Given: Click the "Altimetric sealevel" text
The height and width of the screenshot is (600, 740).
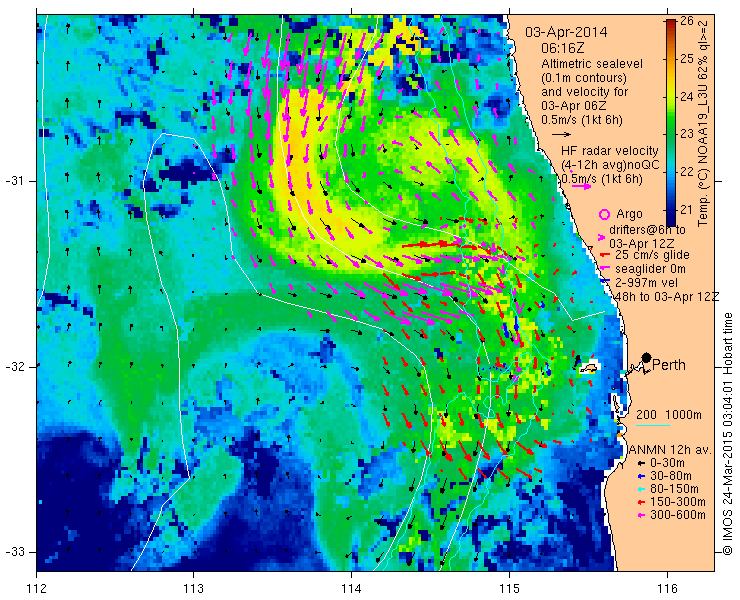Looking at the screenshot, I should pyautogui.click(x=592, y=63).
